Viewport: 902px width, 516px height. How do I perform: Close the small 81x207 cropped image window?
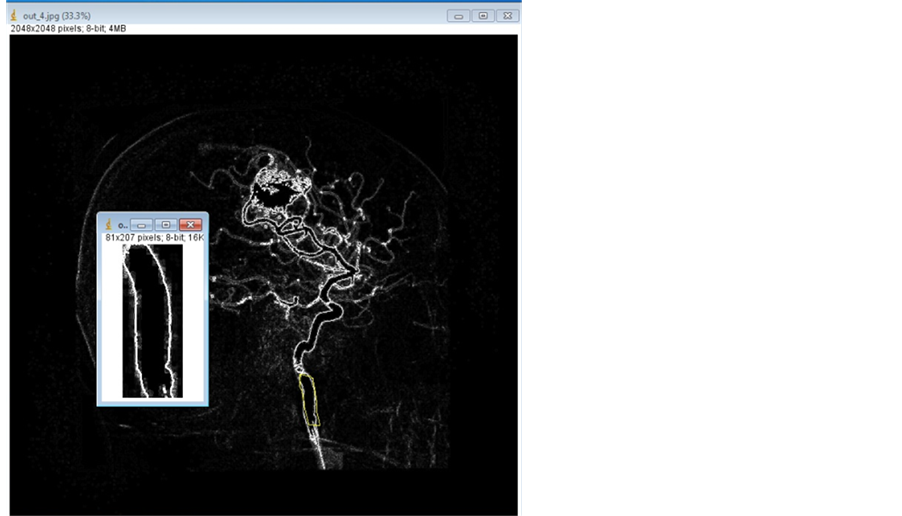(x=190, y=225)
